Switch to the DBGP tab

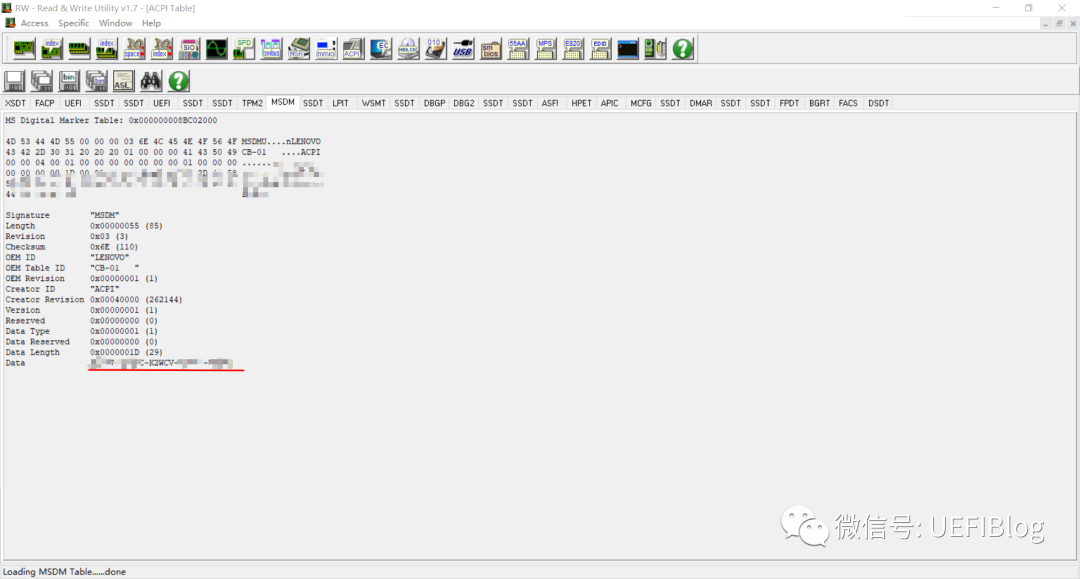[434, 103]
